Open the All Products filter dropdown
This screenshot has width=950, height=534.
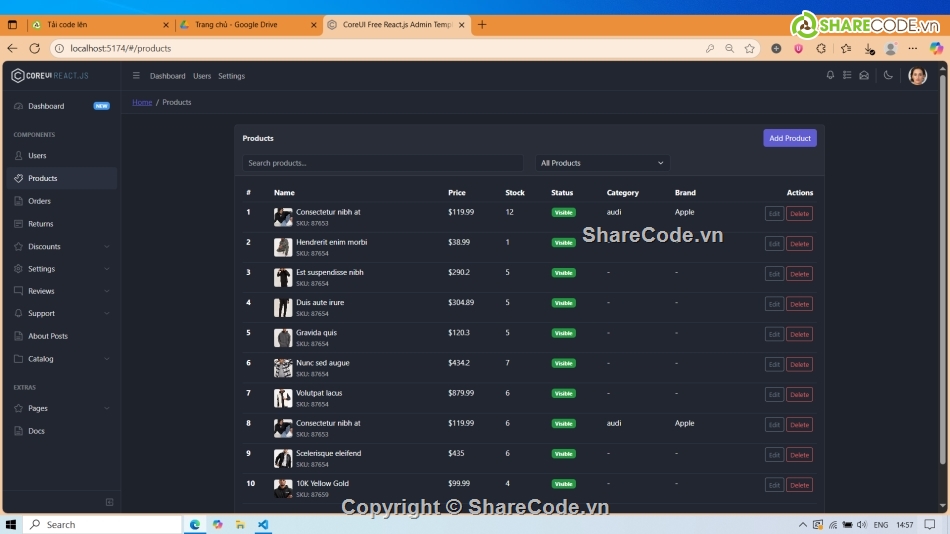pos(601,163)
